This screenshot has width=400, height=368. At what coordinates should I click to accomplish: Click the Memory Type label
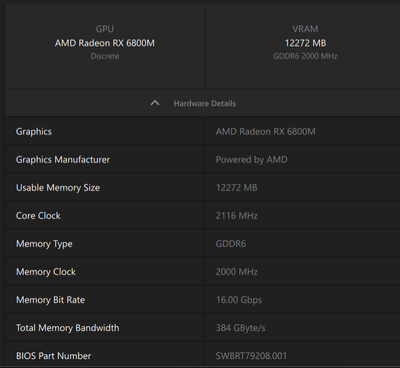coord(44,244)
